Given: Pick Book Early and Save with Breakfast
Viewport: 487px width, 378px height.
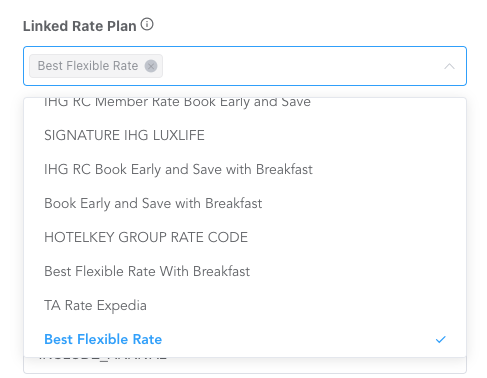Looking at the screenshot, I should (245, 203).
